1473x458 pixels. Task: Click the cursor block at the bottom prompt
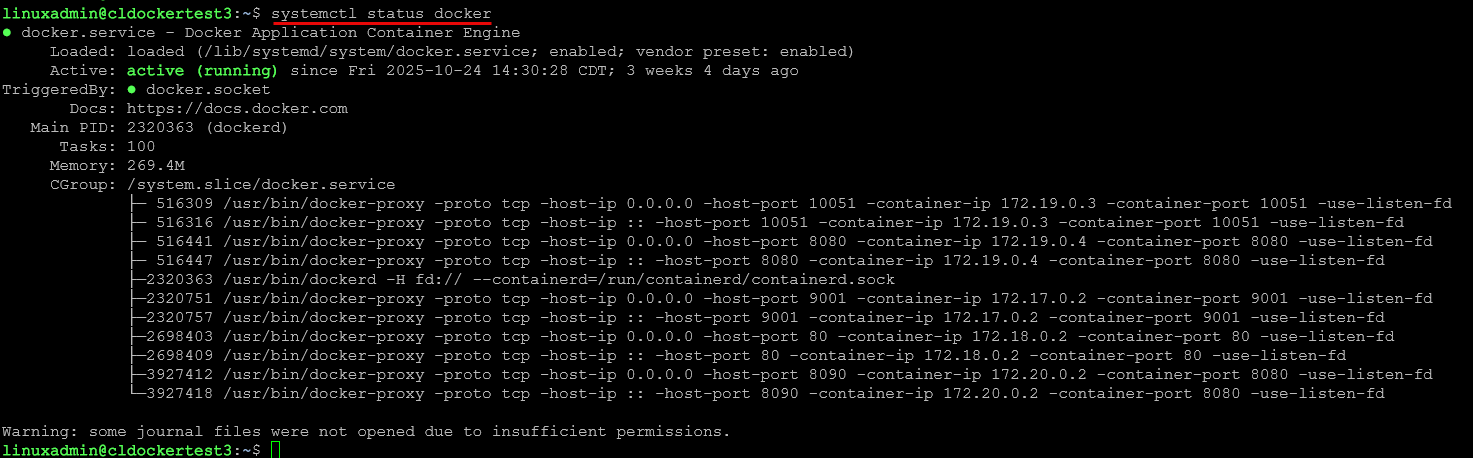276,451
